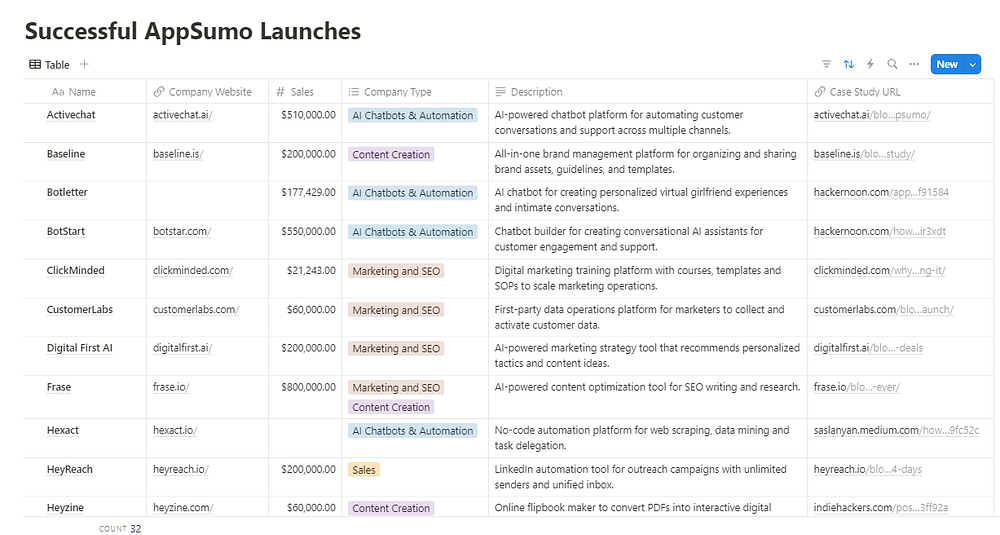Select the empty Sales cell for Hexact
Image resolution: width=1000 pixels, height=535 pixels.
click(x=305, y=438)
